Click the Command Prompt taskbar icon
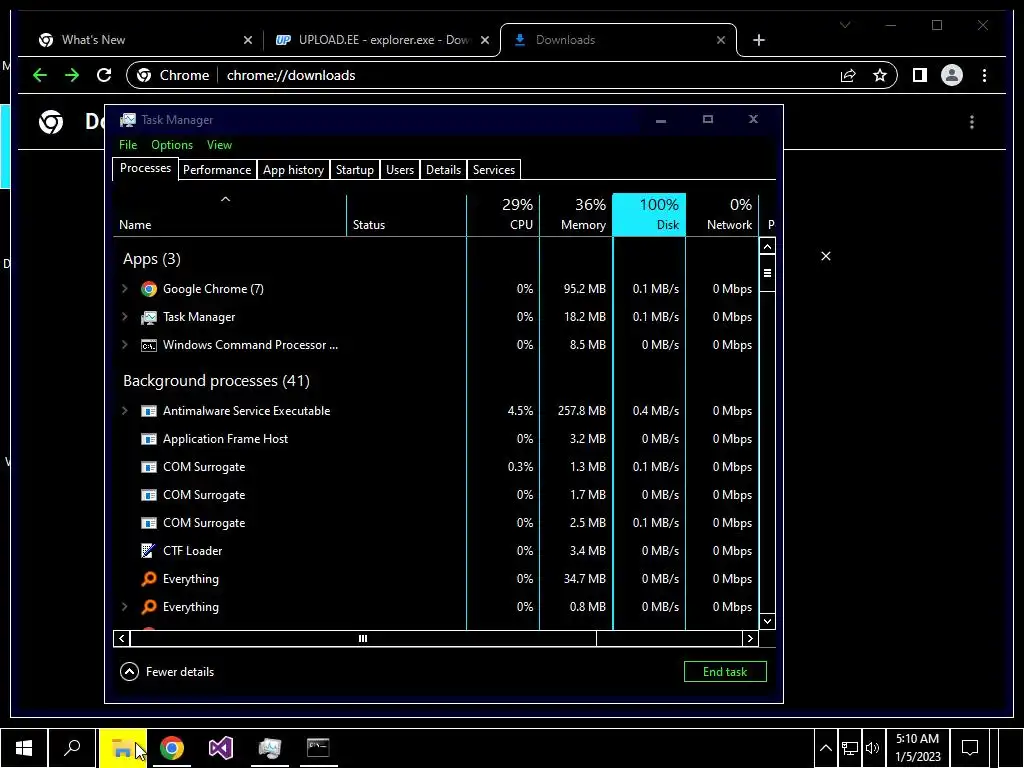This screenshot has width=1024, height=768. click(318, 748)
